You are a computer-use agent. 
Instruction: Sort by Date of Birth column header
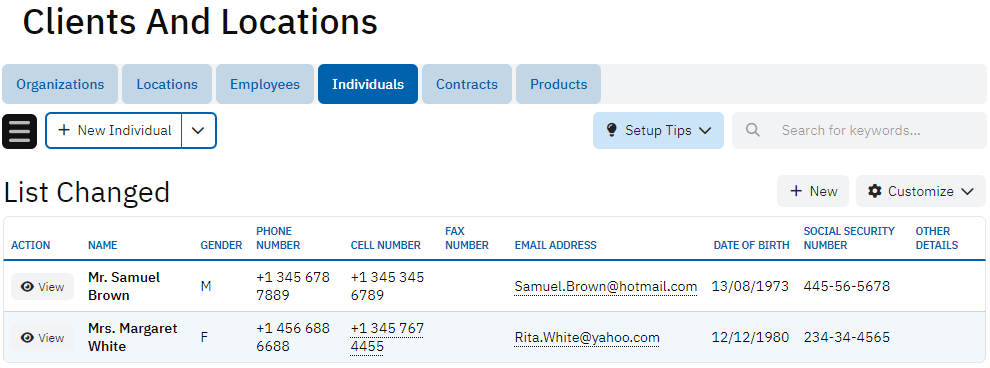click(x=751, y=245)
